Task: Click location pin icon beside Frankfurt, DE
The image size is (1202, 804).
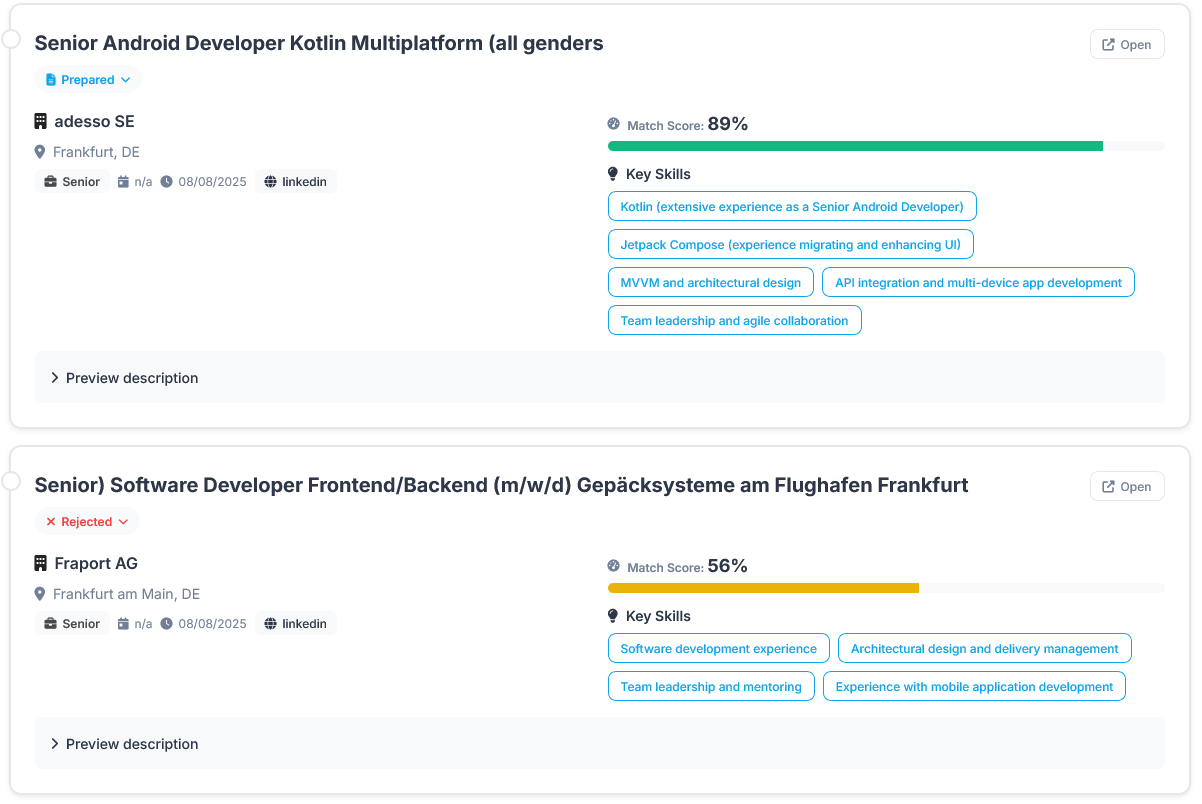Action: pyautogui.click(x=40, y=152)
